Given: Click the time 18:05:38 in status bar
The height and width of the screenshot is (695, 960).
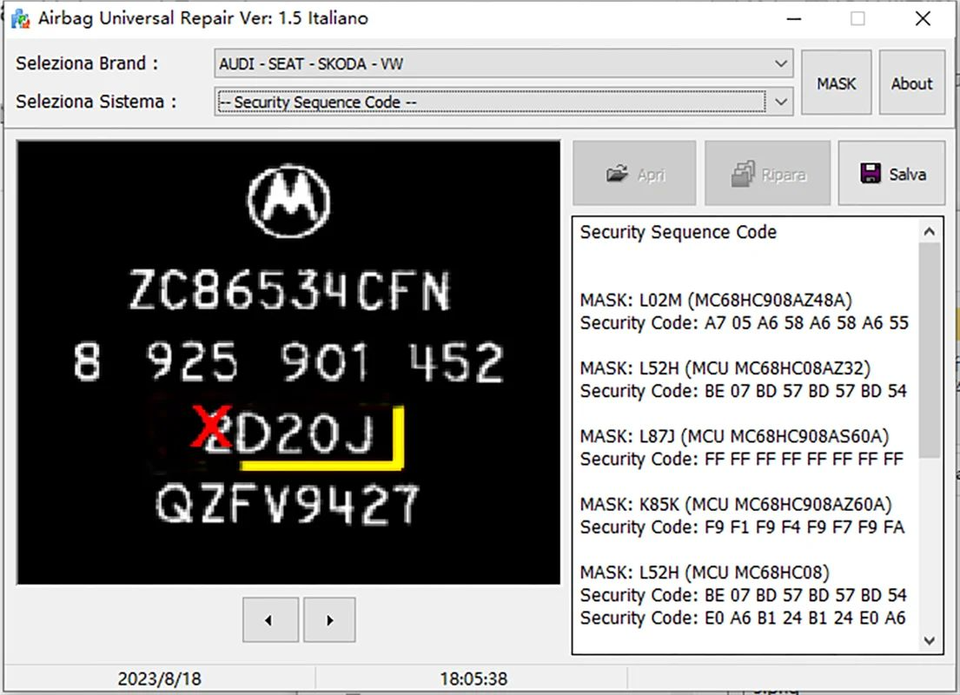Looking at the screenshot, I should coord(473,679).
